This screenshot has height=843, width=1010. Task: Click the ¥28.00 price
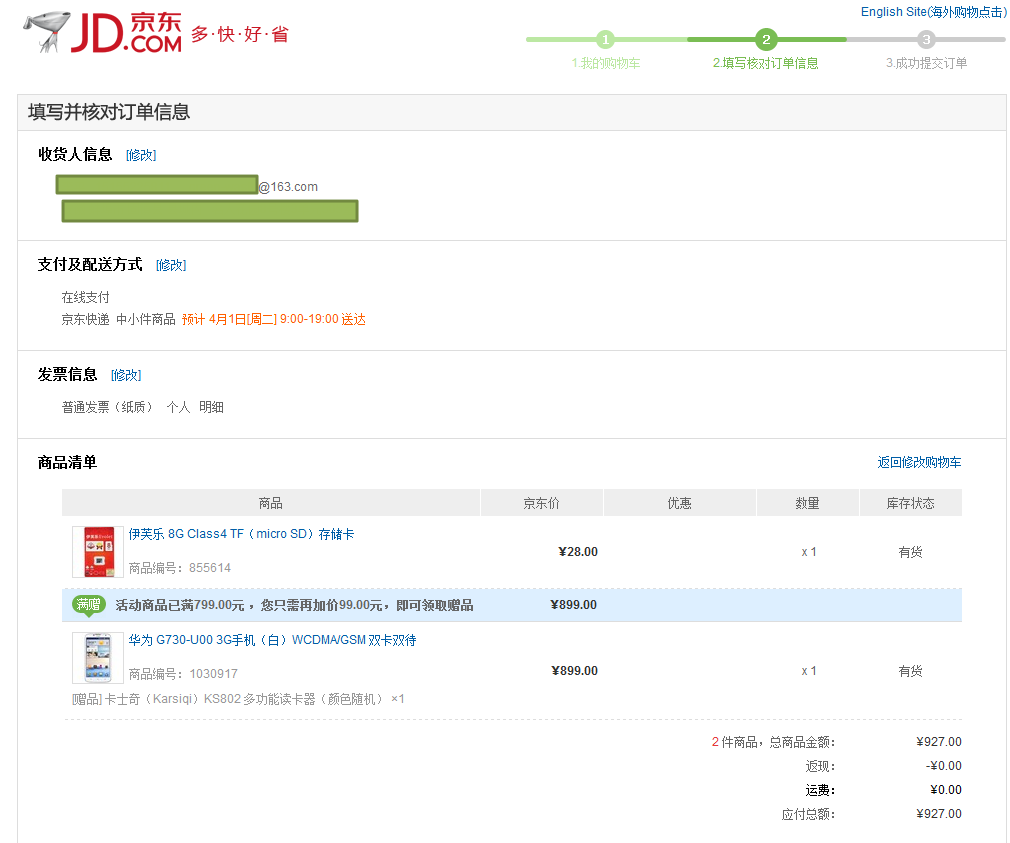tap(578, 552)
